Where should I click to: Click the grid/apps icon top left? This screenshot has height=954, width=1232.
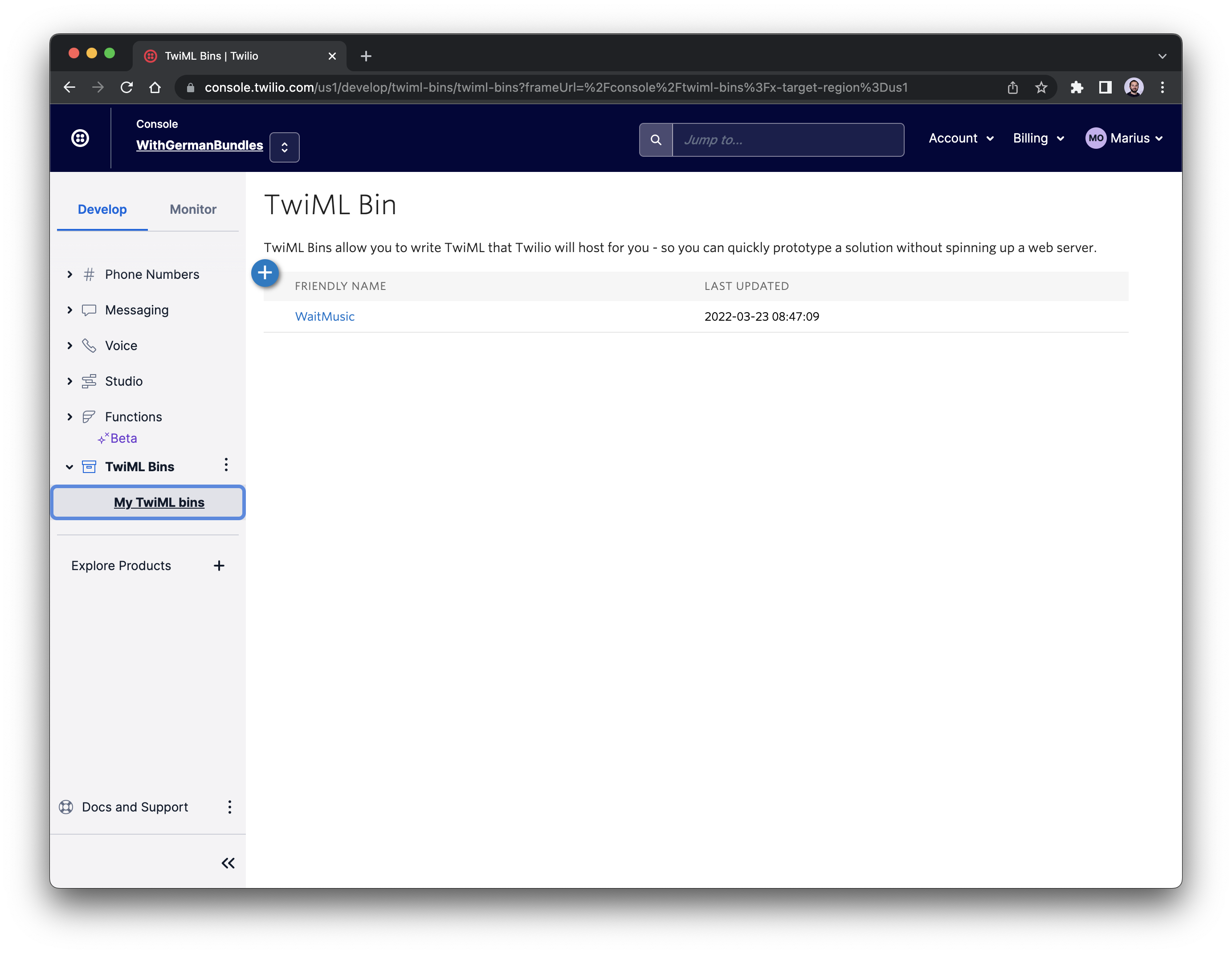[80, 139]
